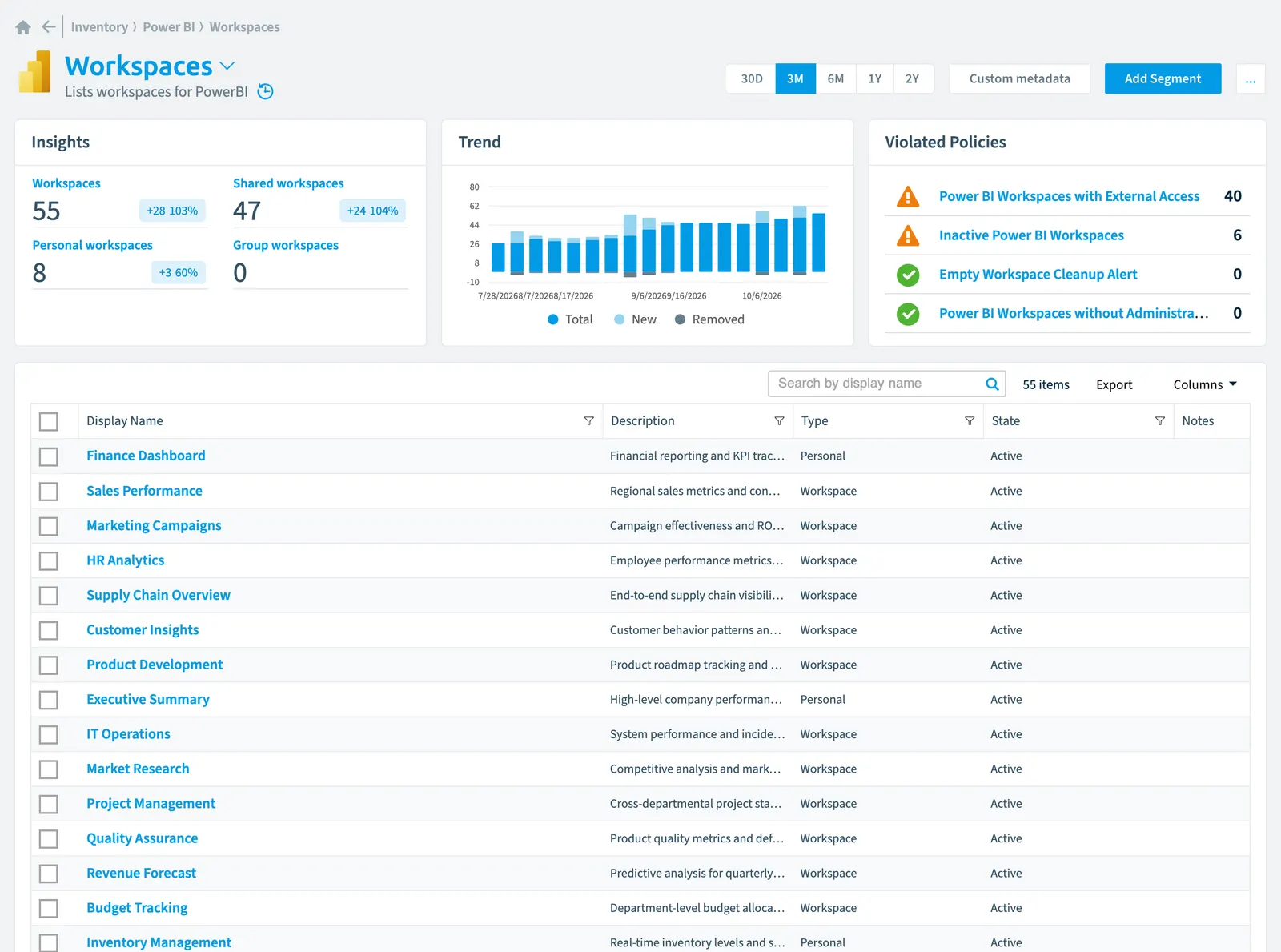This screenshot has width=1281, height=952.
Task: Click green check icon for Empty Workspace Cleanup
Action: pos(908,275)
